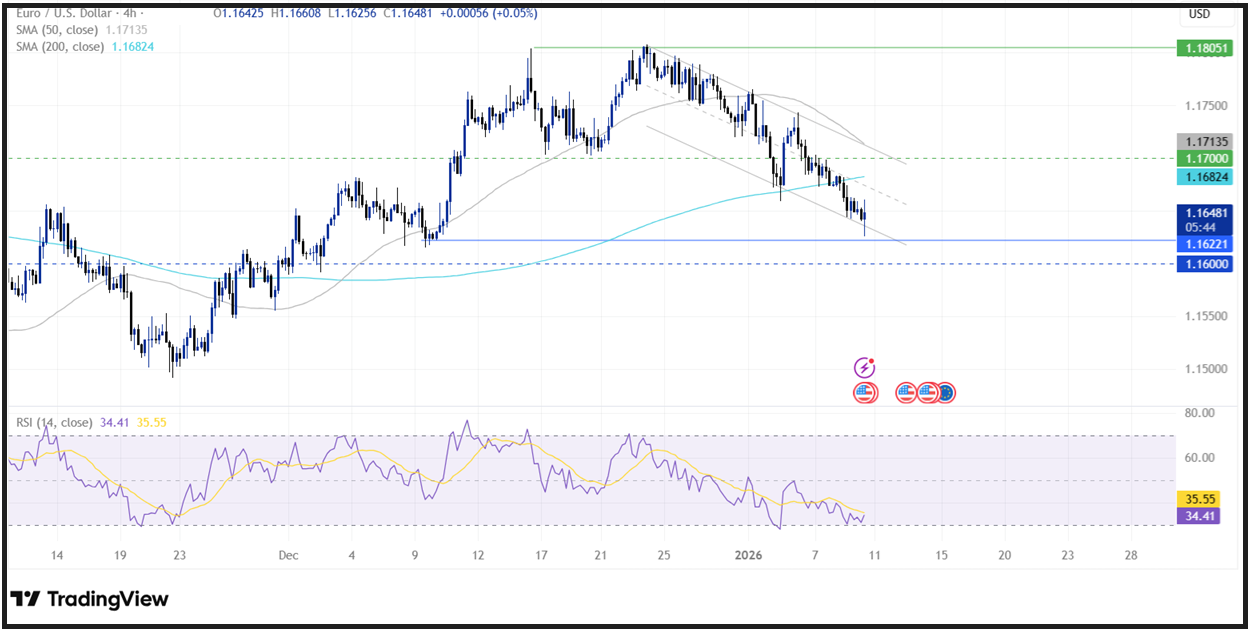The height and width of the screenshot is (629, 1248).
Task: Click the TradingView logo in the bottom corner
Action: pyautogui.click(x=90, y=599)
